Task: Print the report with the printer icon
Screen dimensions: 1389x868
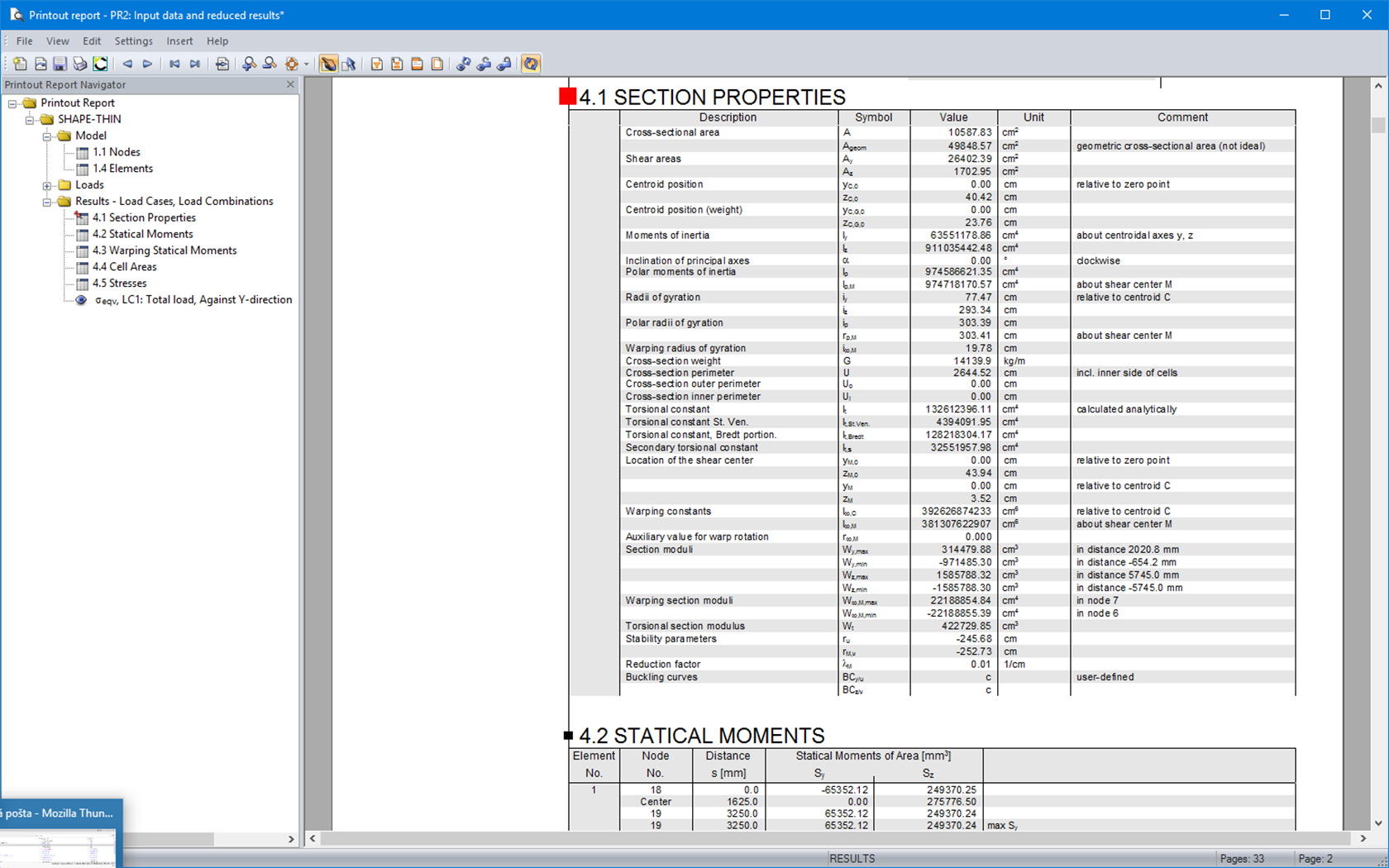Action: click(80, 64)
